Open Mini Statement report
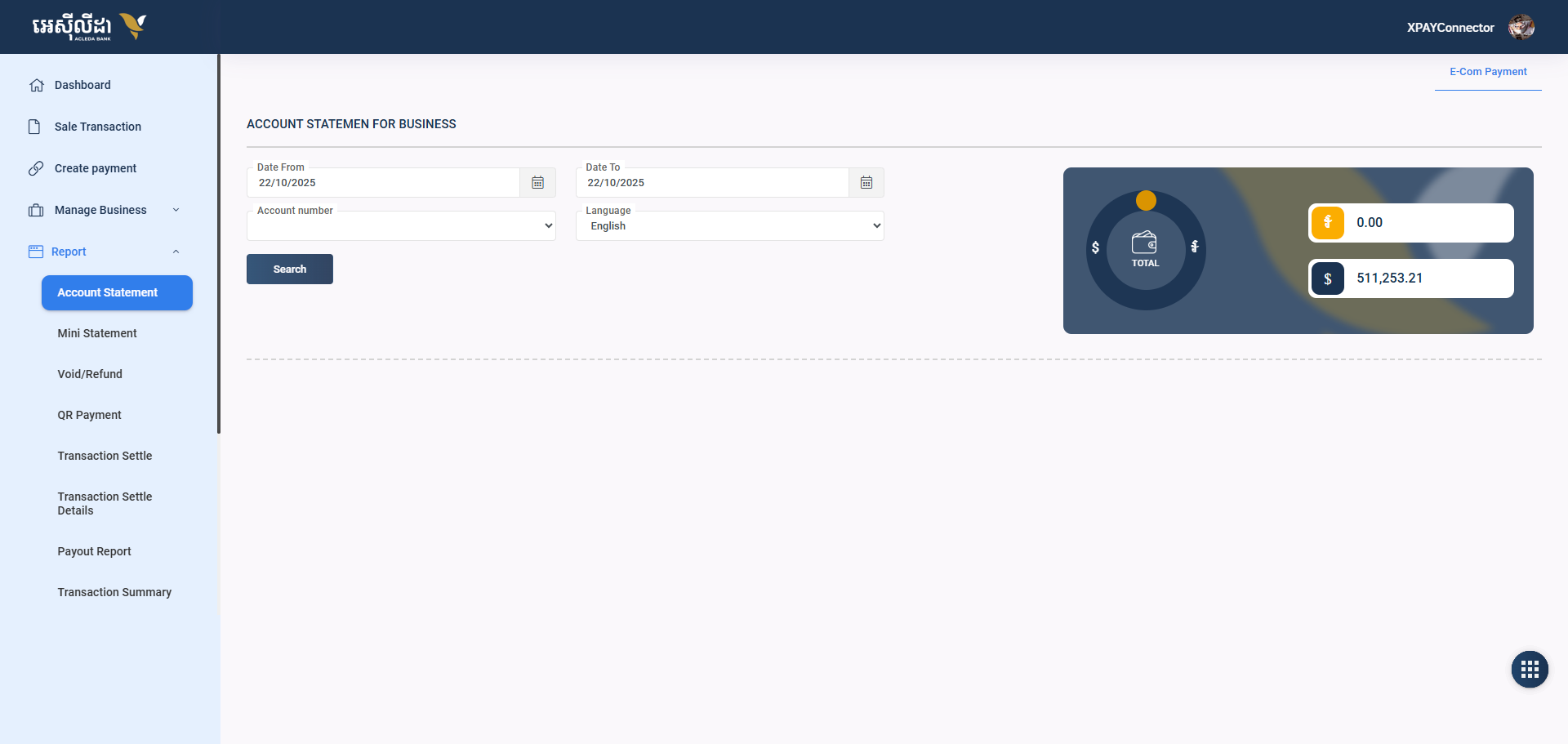Screen dimensions: 1568x744 point(97,333)
